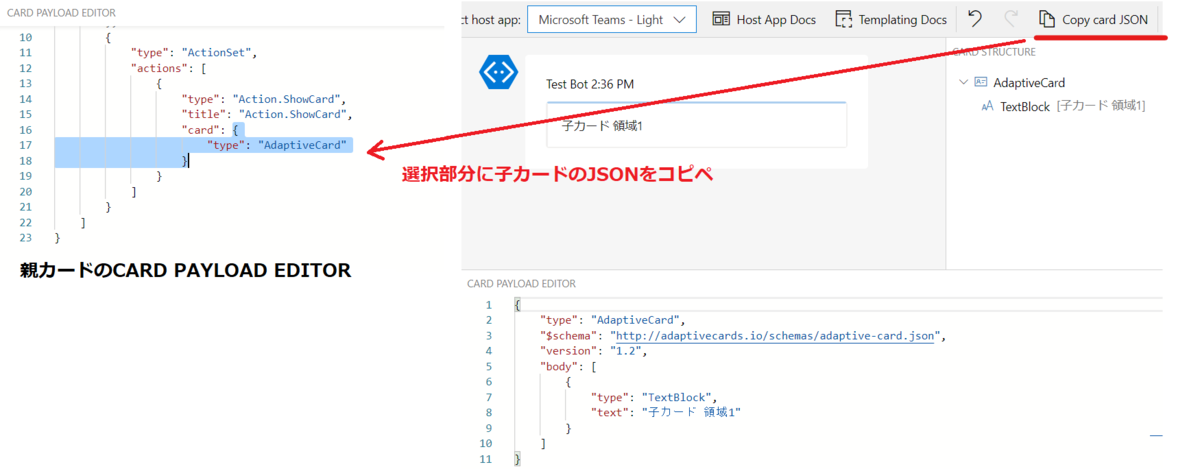Screen dimensions: 1200x469
Task: Collapse the AdaptiveCard node chevron
Action: click(x=962, y=83)
